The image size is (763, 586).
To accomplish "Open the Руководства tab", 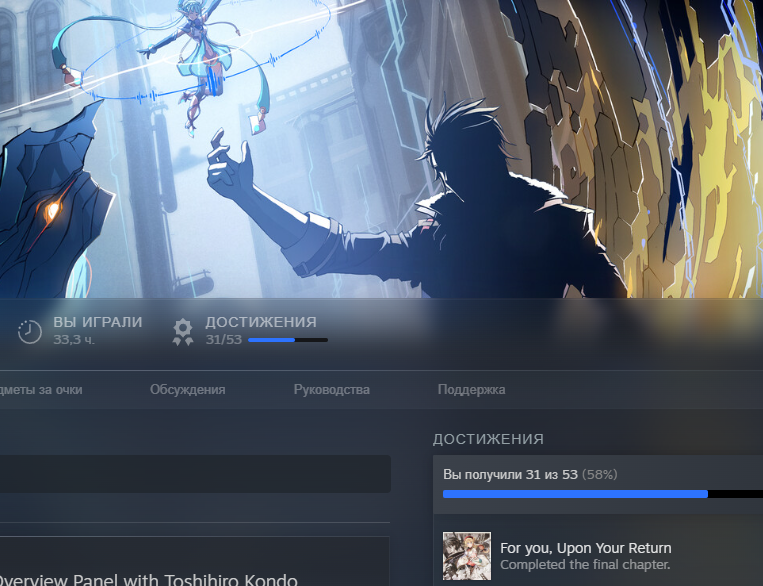I will point(331,389).
